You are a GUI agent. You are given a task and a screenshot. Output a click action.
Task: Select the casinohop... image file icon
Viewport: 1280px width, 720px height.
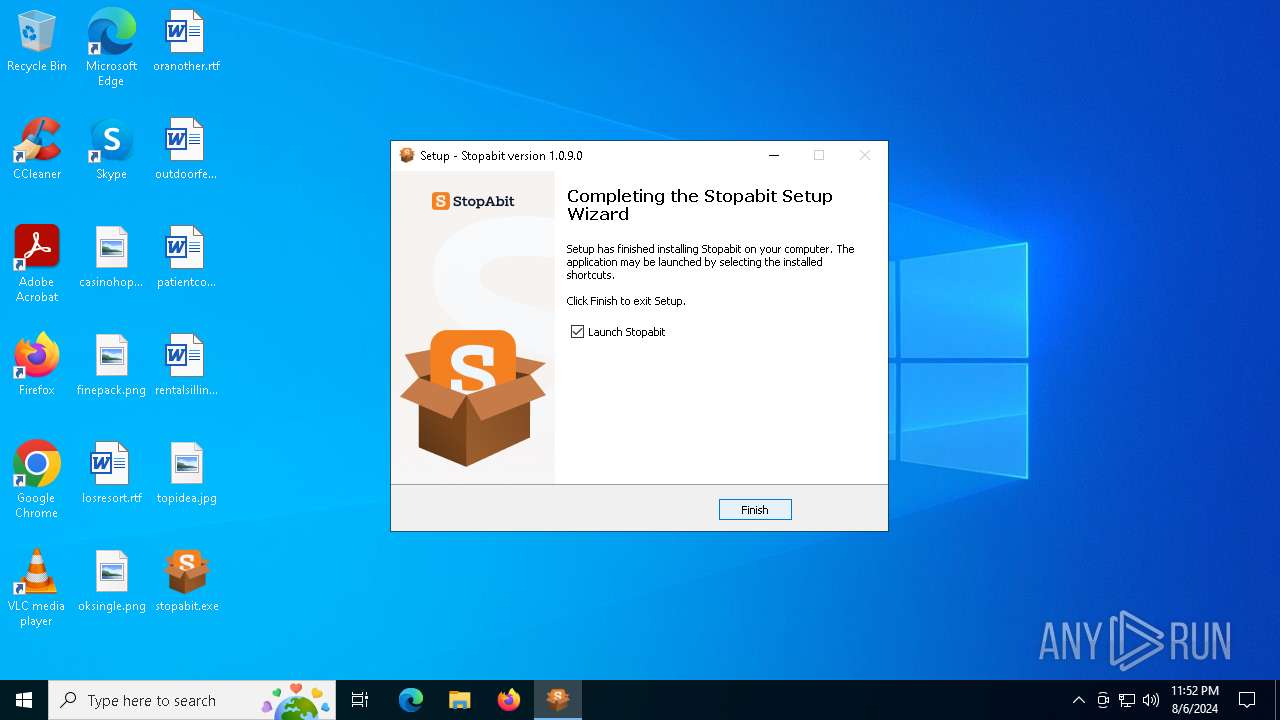click(111, 257)
